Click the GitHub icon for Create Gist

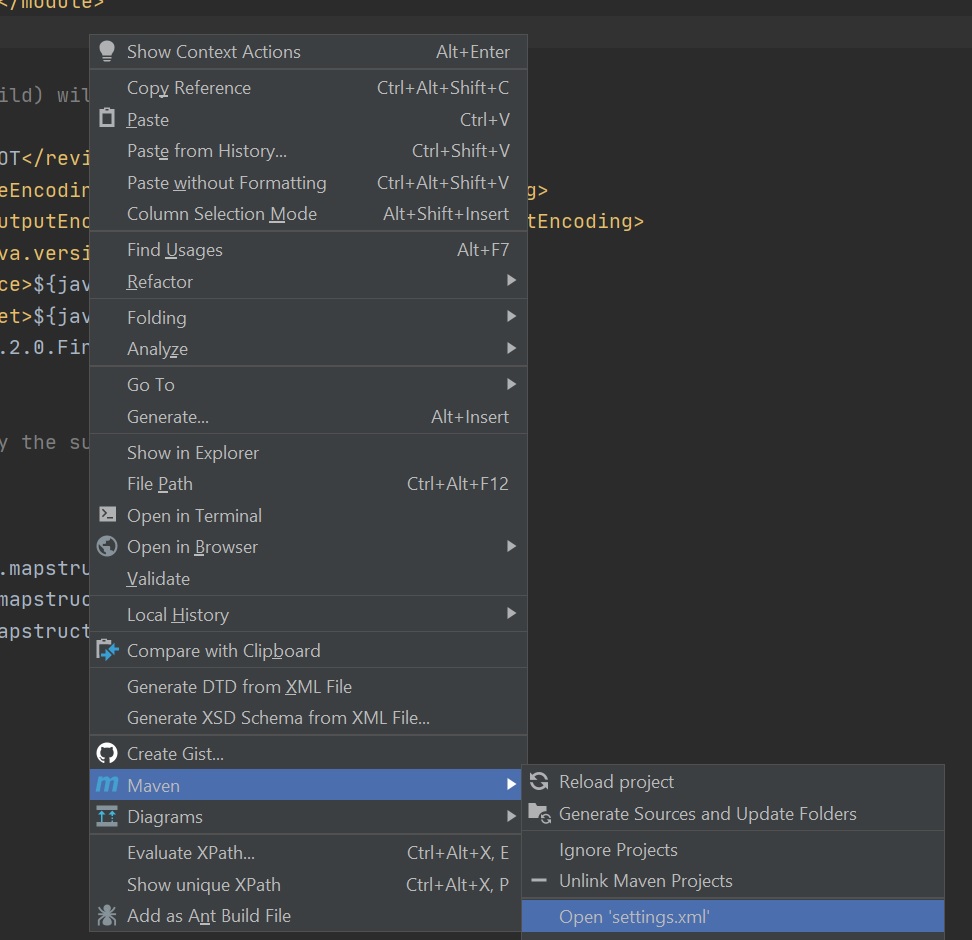click(107, 754)
